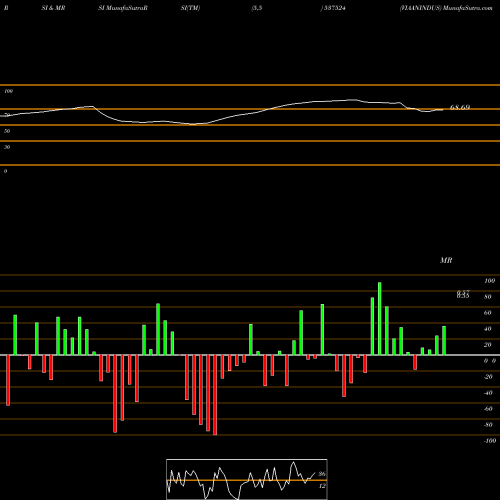The image size is (500, 500).
Task: Click the RSI axis label 0 at left
Action: 5,171
